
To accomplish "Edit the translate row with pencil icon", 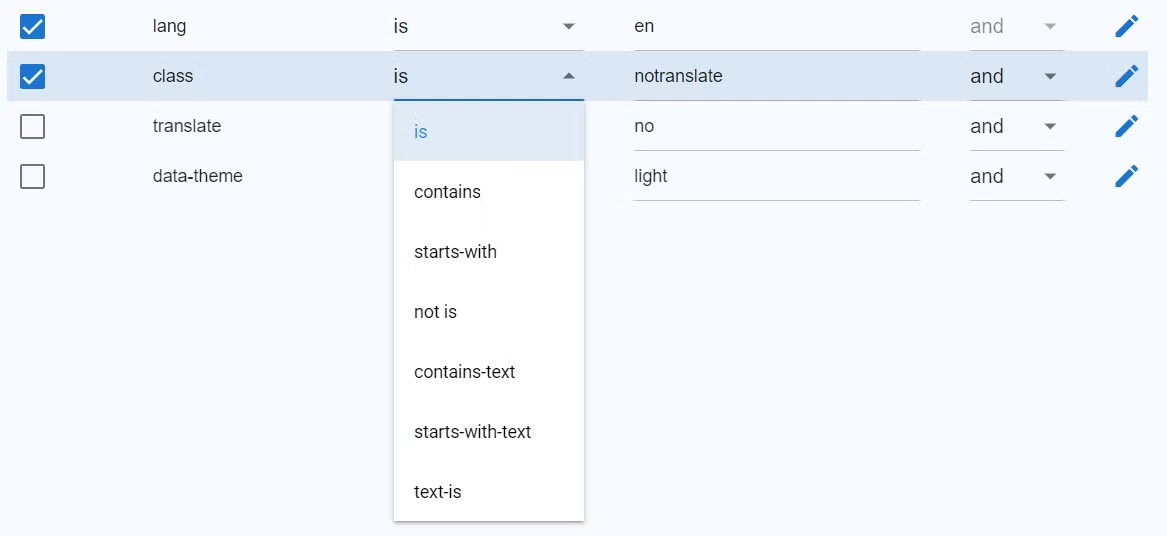I will [1126, 126].
